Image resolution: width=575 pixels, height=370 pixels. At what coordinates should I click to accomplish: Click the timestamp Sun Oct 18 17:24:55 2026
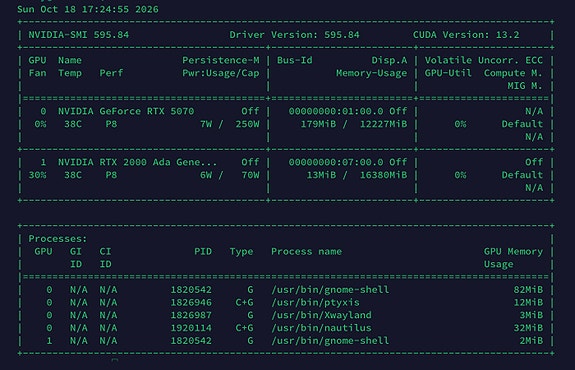[88, 9]
